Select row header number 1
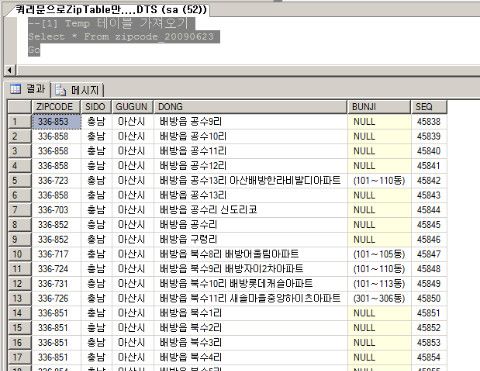This screenshot has width=480, height=371. click(x=19, y=122)
